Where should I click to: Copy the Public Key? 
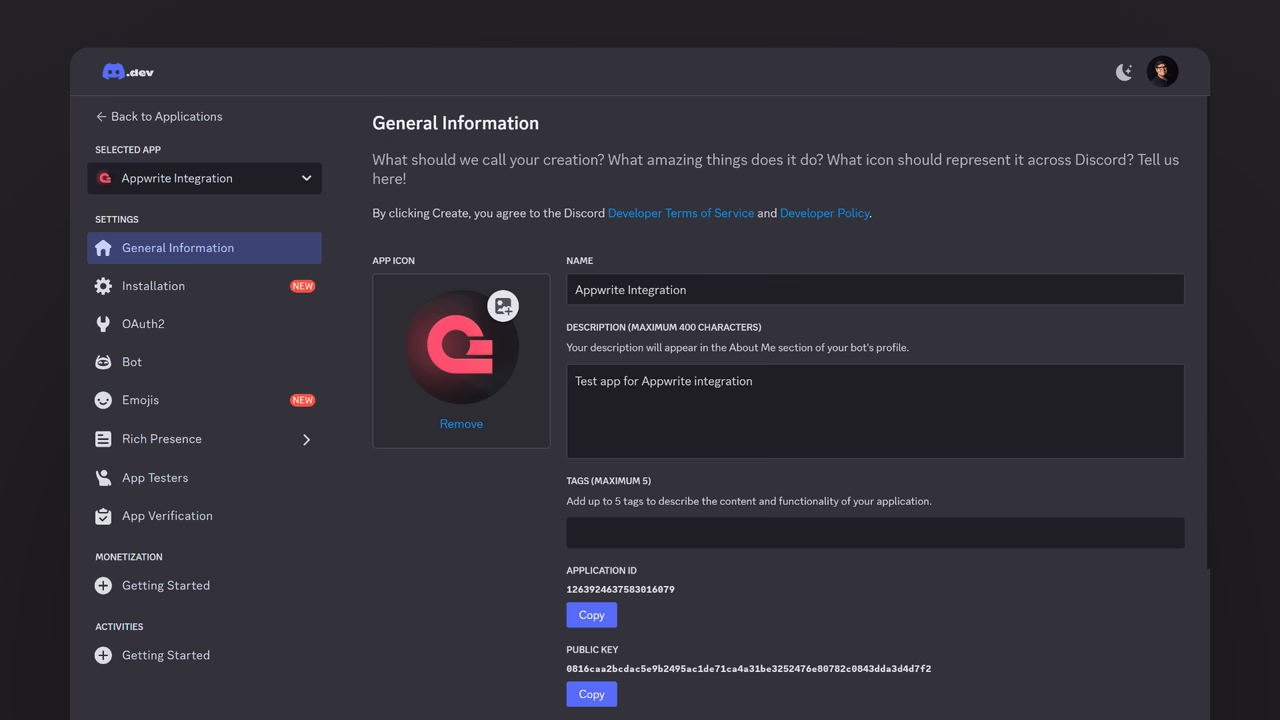[591, 694]
